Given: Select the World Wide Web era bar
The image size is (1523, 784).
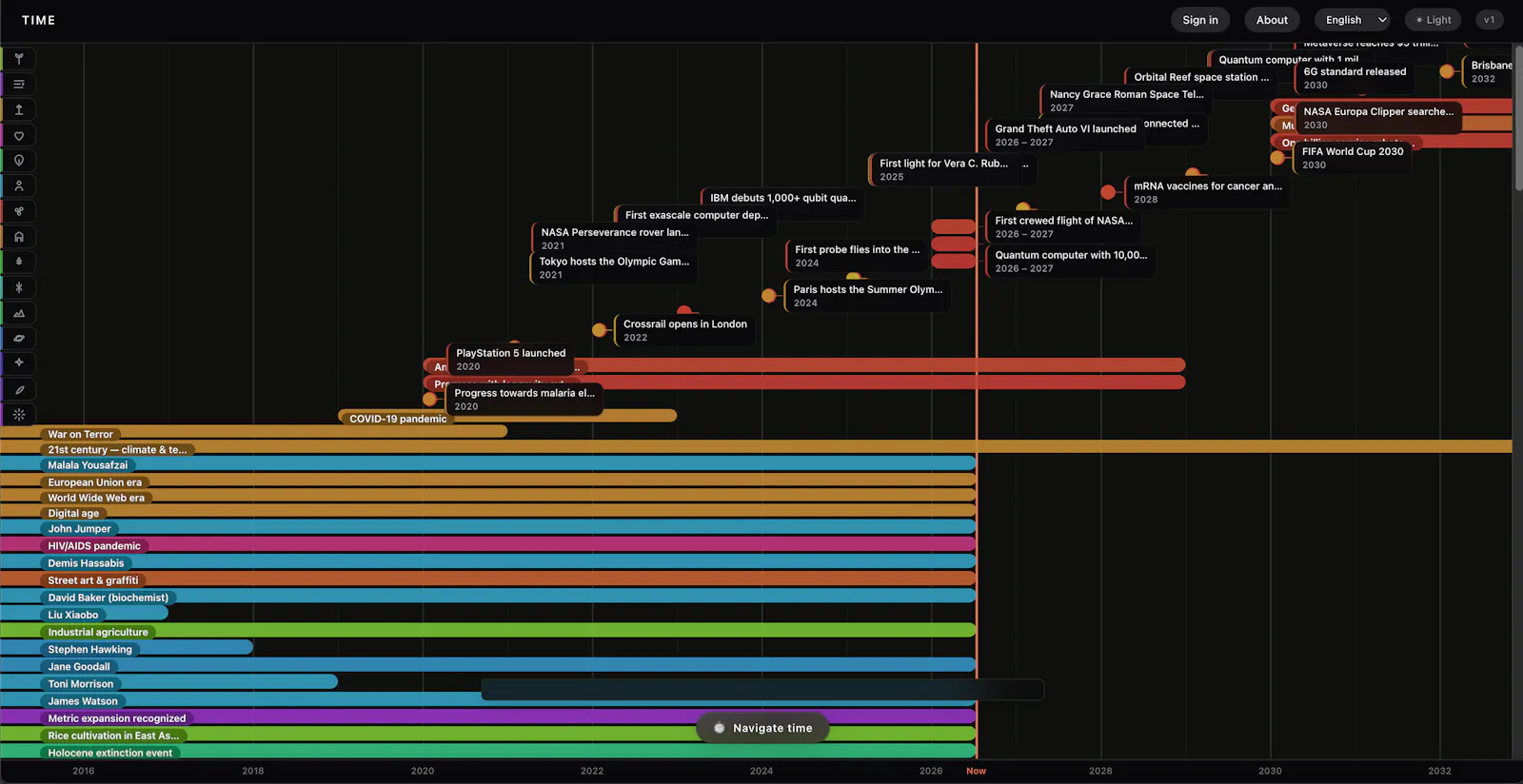Looking at the screenshot, I should point(487,496).
